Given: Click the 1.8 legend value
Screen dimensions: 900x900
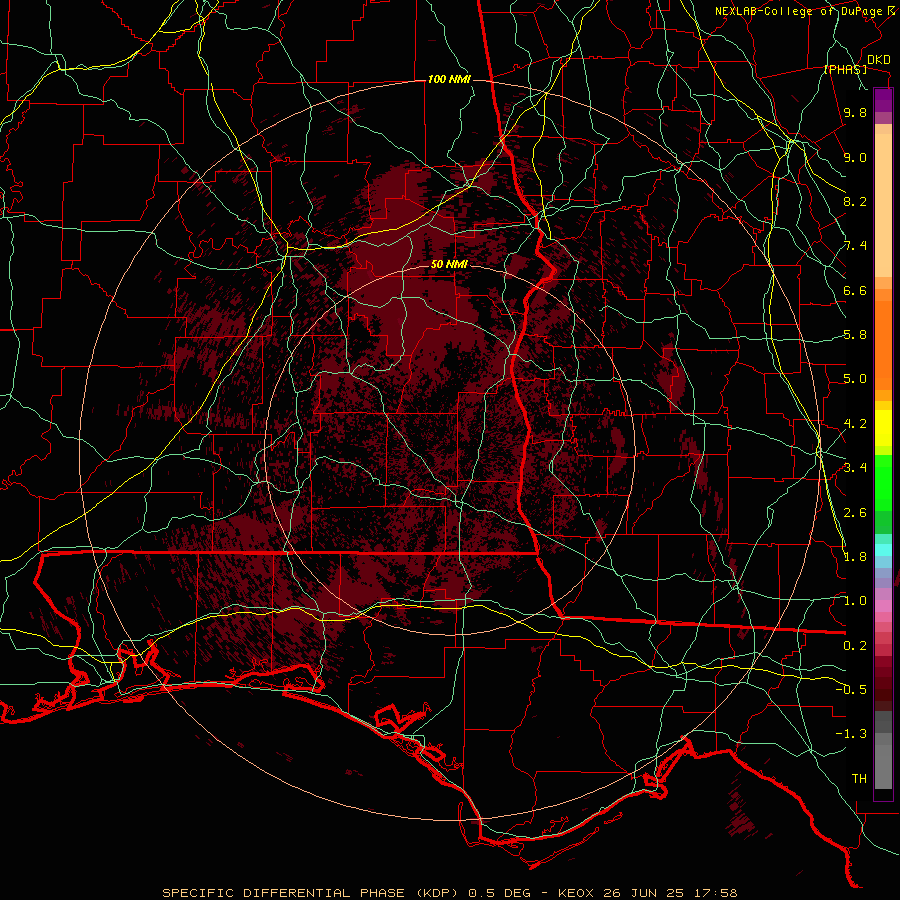Looking at the screenshot, I should click(x=855, y=557).
